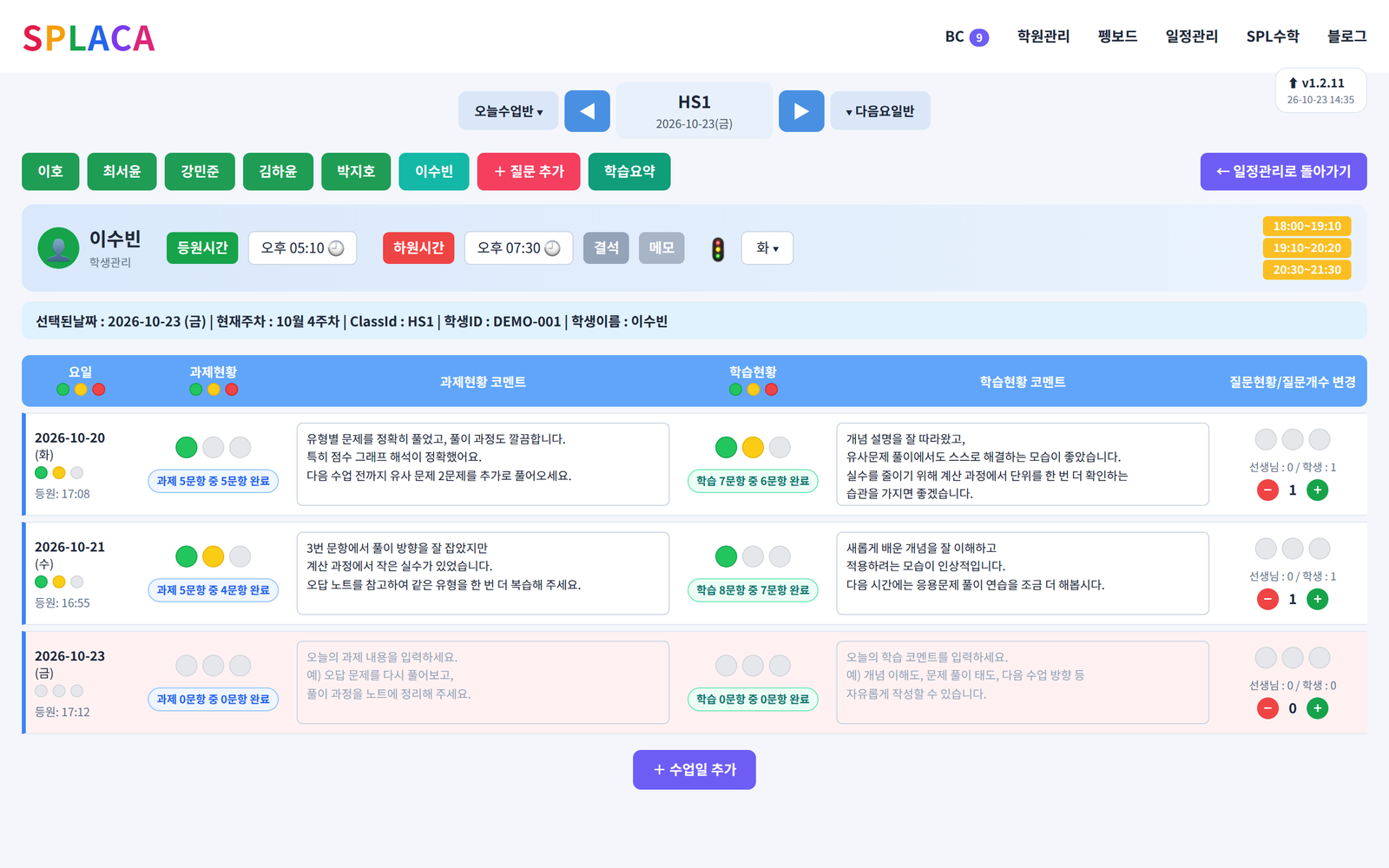Viewport: 1389px width, 868px height.
Task: Click the clock icon in arrival time field
Action: (x=336, y=248)
